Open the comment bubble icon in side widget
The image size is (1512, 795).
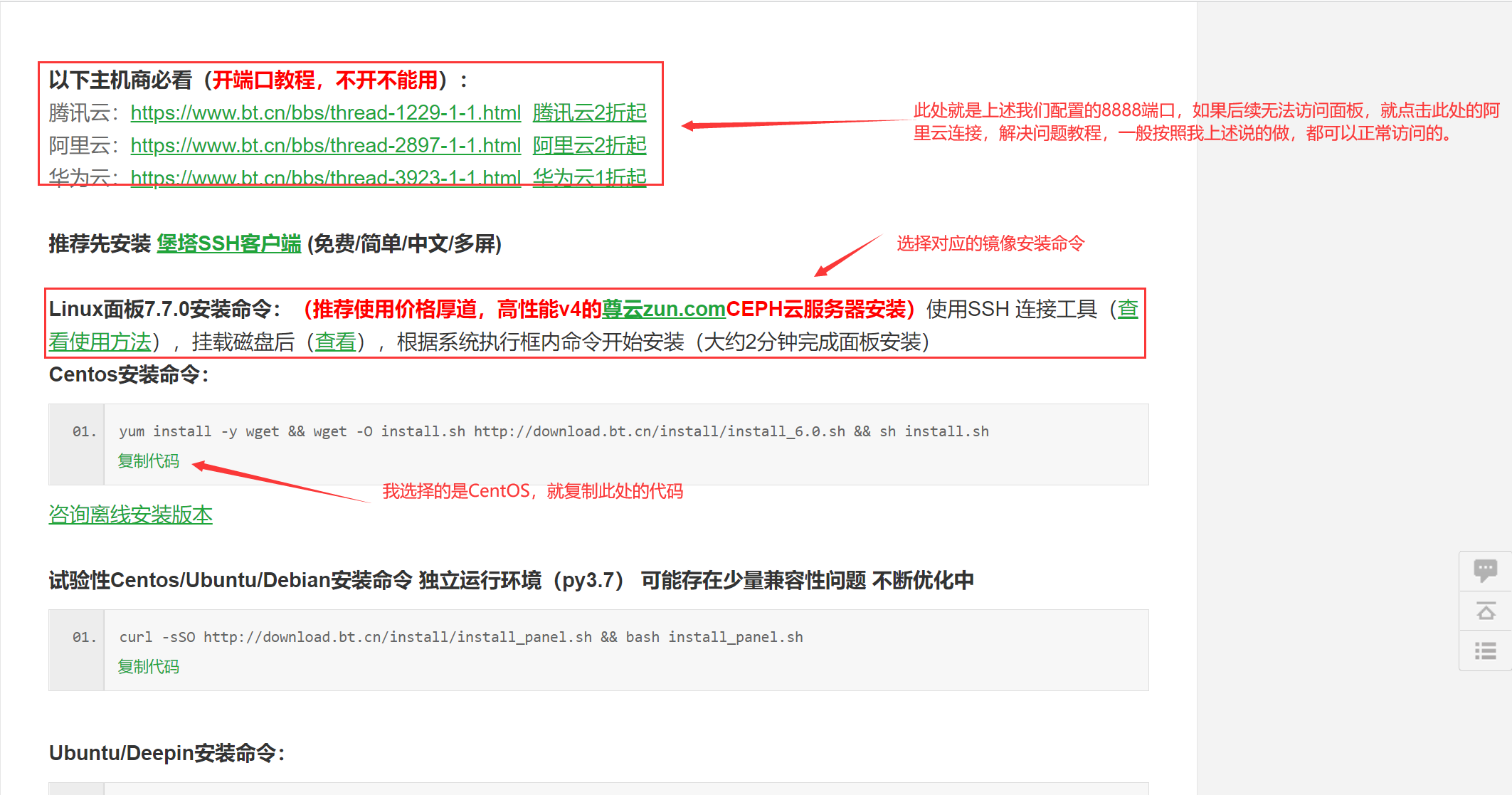tap(1485, 571)
